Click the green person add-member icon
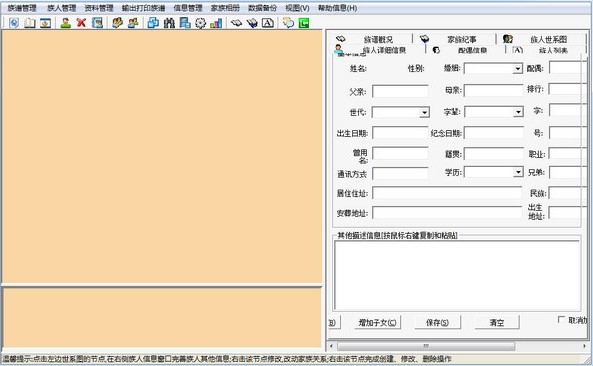Viewport: 593px width, 366px height. click(x=66, y=23)
